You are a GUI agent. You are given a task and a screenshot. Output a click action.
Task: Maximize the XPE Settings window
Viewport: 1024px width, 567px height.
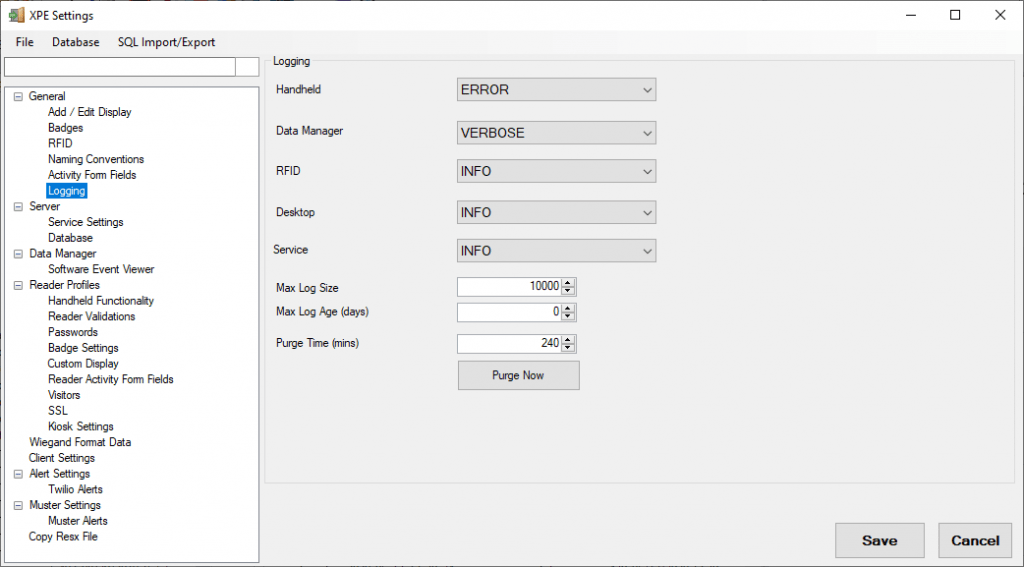tap(955, 15)
